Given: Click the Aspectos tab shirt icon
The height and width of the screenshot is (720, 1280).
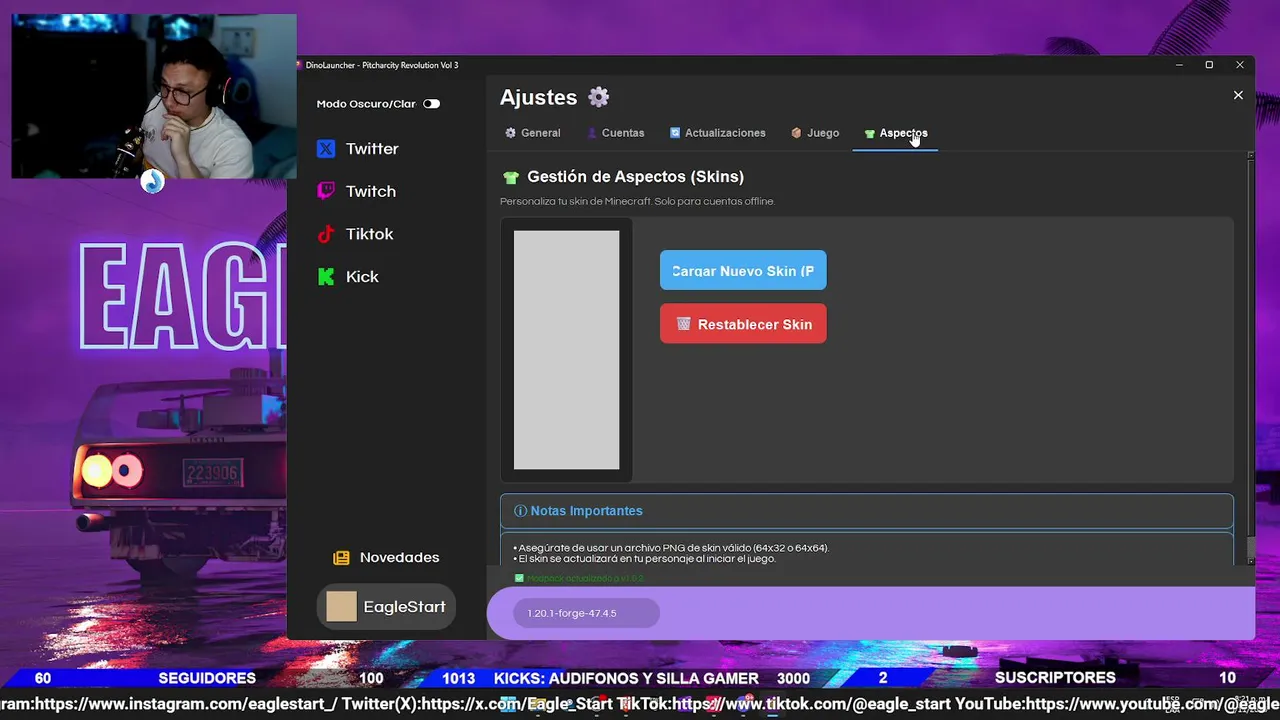Looking at the screenshot, I should pos(869,134).
